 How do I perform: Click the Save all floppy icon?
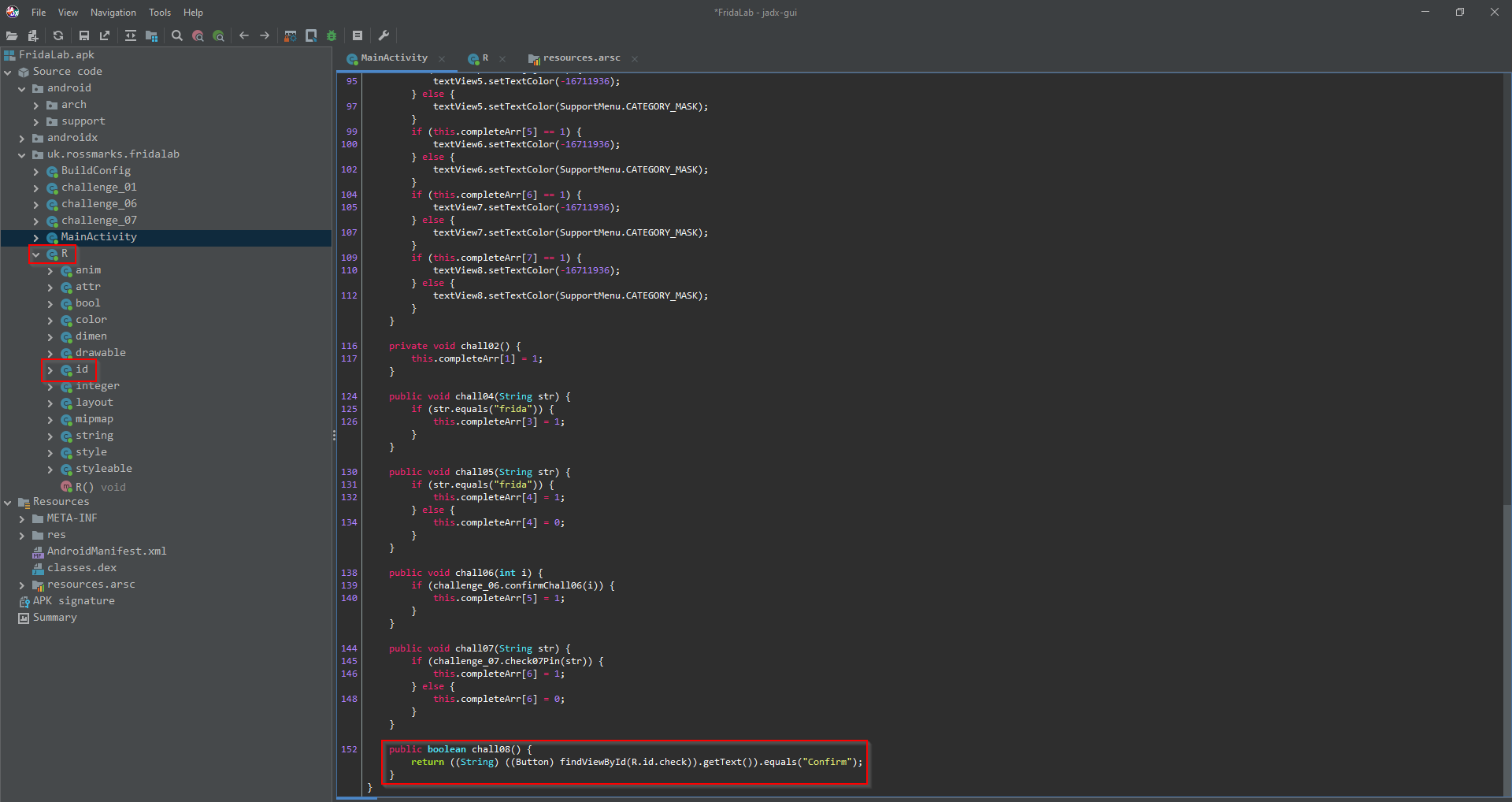pos(84,35)
